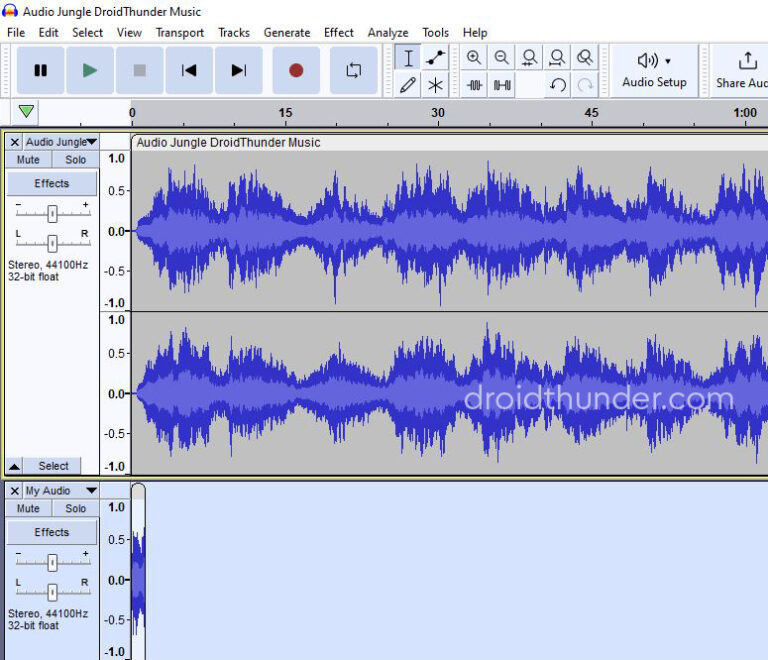Viewport: 768px width, 660px height.
Task: Skip to End of the project
Action: pos(239,71)
